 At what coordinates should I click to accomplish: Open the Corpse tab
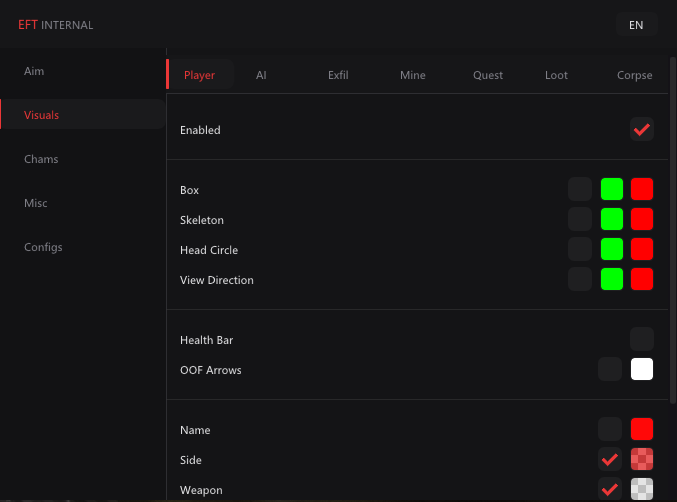(x=634, y=75)
